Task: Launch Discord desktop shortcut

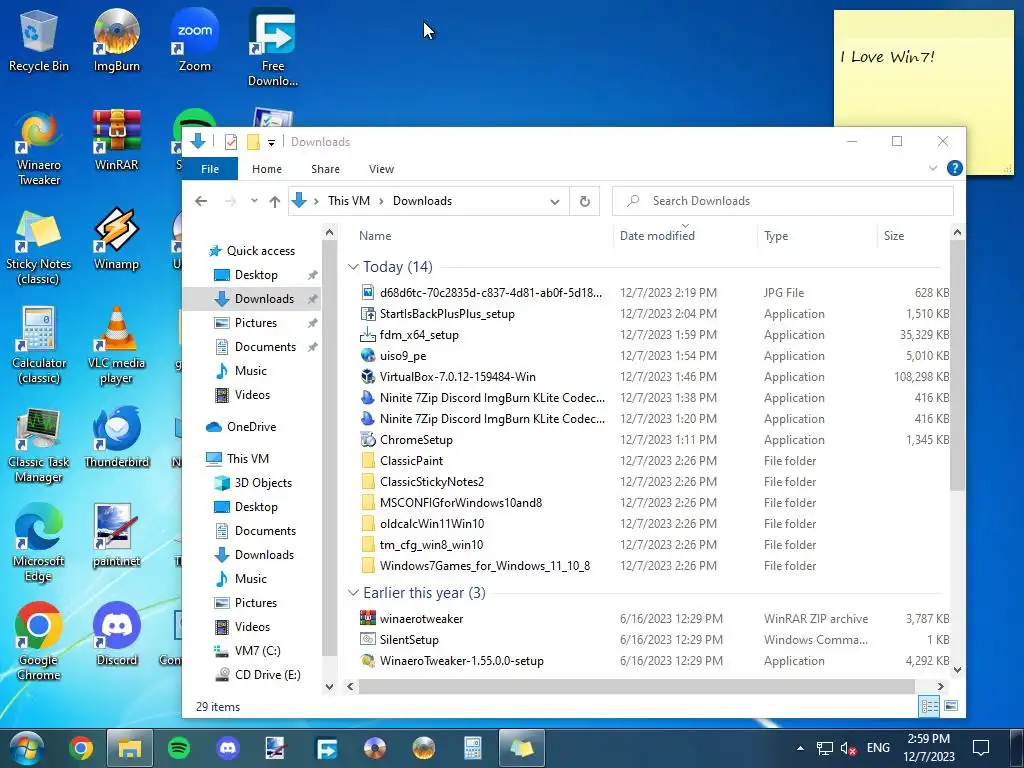Action: tap(116, 635)
